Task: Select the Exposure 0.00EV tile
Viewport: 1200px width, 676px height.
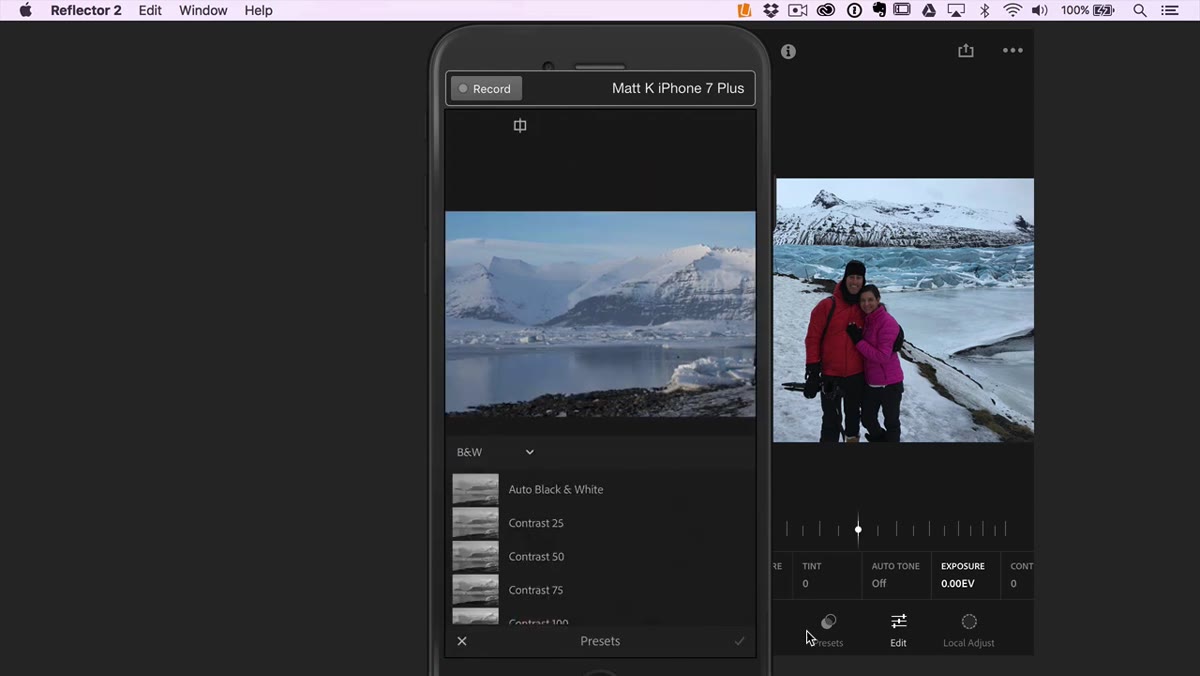Action: (965, 575)
